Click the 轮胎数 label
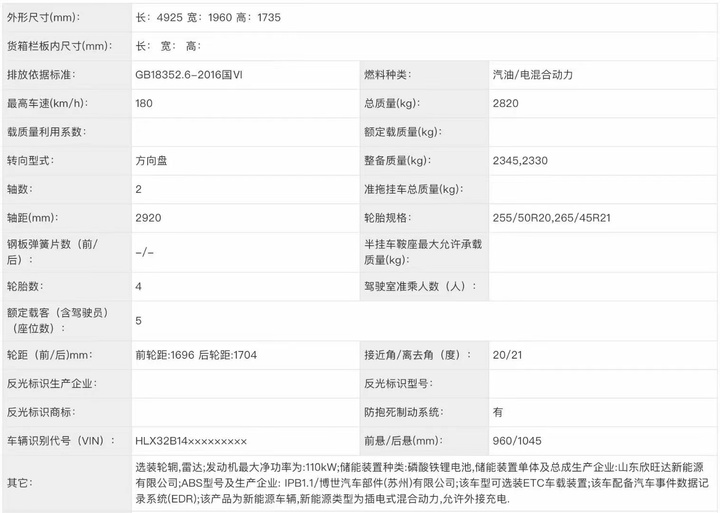Screen dimensions: 720x513 coord(25,287)
